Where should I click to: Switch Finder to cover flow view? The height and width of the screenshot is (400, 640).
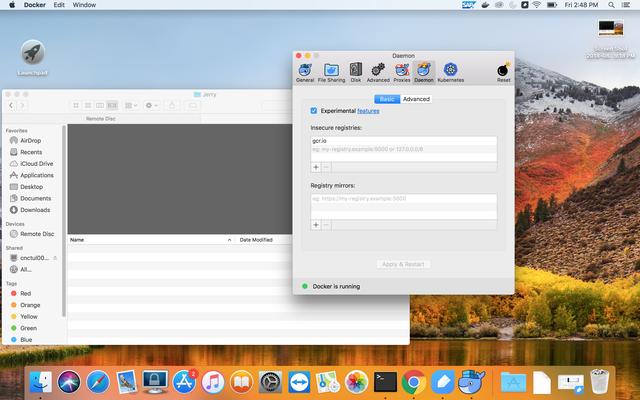tap(112, 105)
